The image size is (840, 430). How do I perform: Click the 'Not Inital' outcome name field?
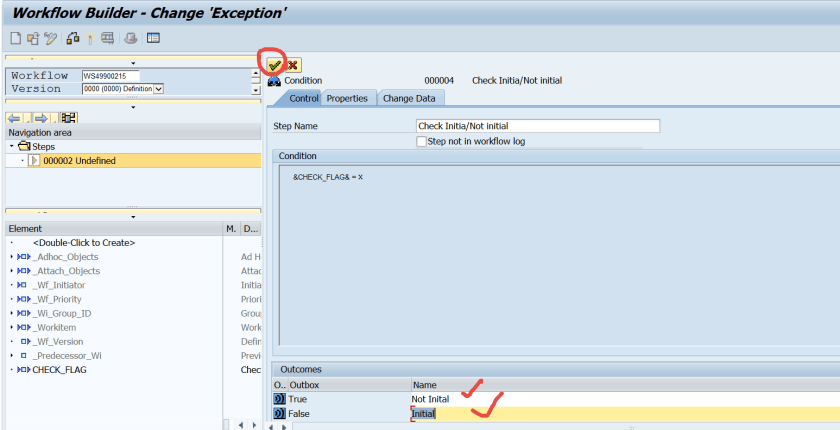tap(625, 399)
